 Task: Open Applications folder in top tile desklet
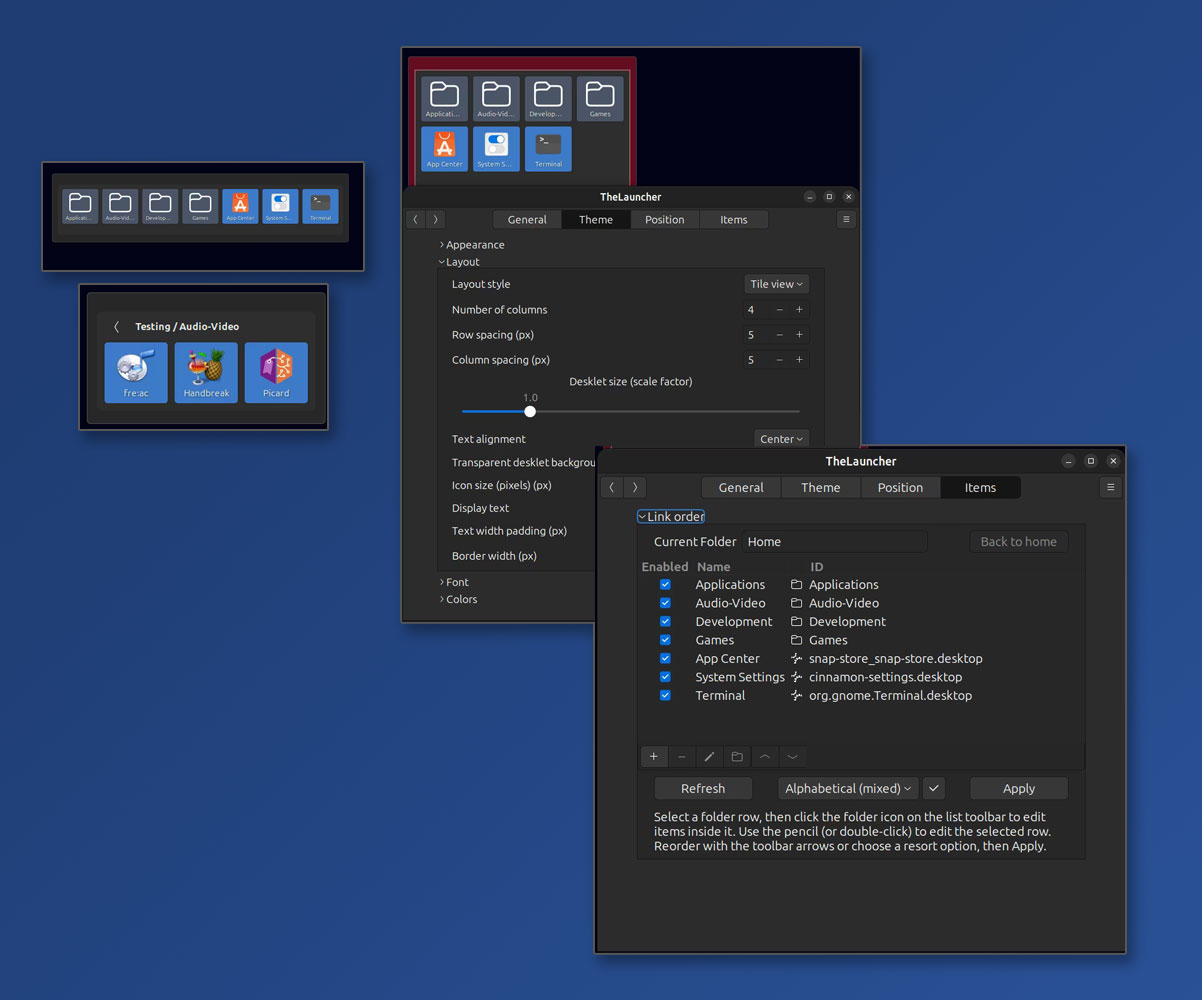444,99
